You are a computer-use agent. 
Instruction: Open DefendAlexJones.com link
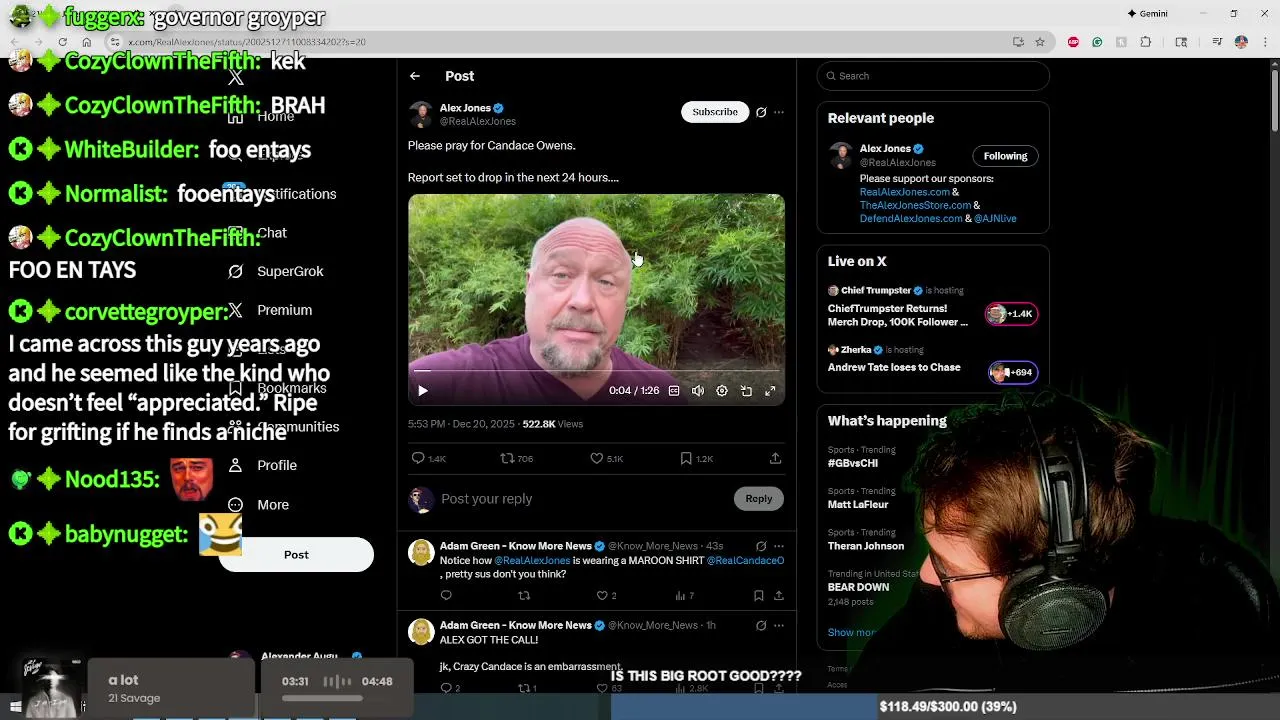[x=910, y=218]
